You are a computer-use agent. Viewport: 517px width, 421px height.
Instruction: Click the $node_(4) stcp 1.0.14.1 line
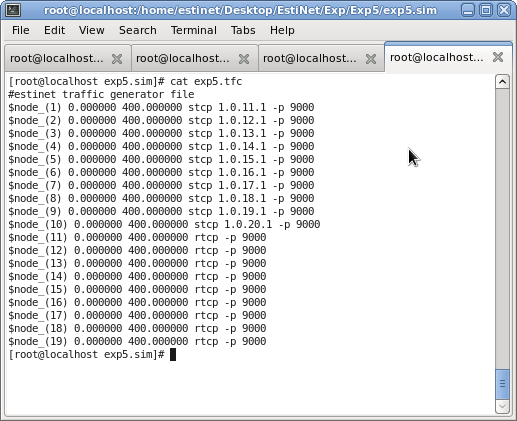click(x=161, y=147)
